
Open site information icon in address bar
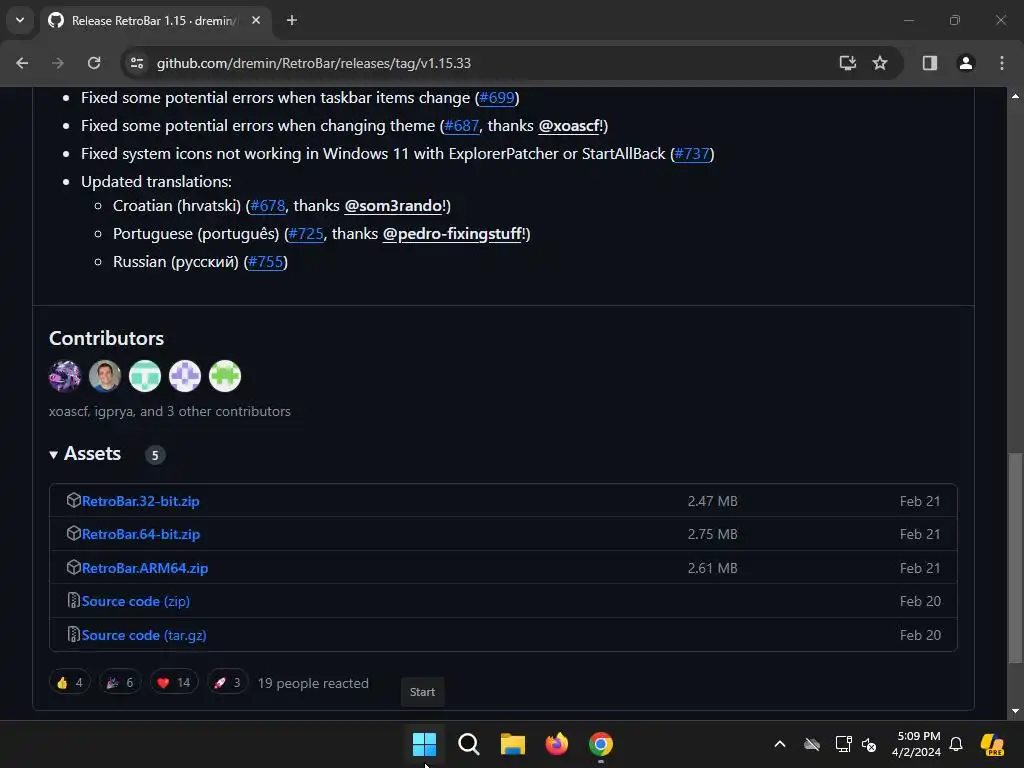point(137,63)
